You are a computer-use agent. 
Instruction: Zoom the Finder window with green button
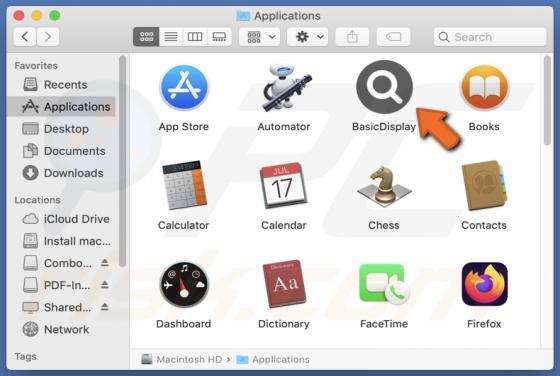[x=55, y=16]
